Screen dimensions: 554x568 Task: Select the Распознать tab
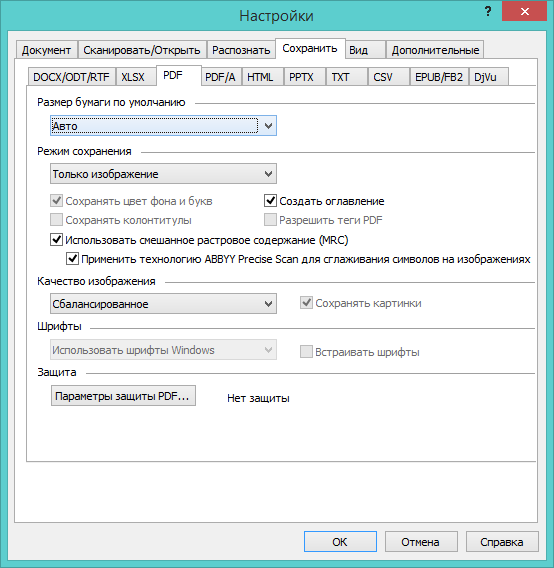click(241, 50)
